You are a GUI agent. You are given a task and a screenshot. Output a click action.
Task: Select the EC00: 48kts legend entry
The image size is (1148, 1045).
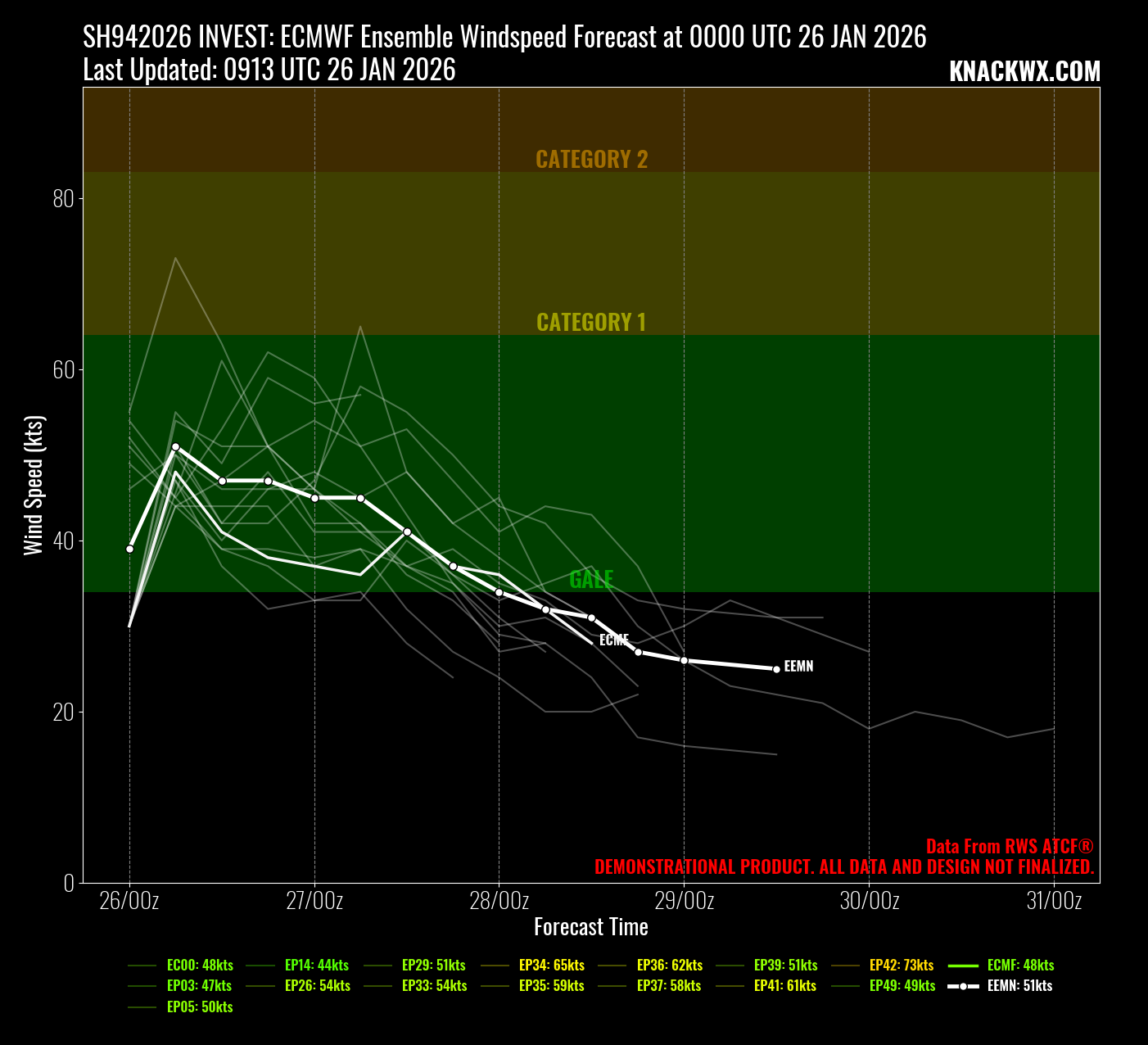(x=200, y=966)
